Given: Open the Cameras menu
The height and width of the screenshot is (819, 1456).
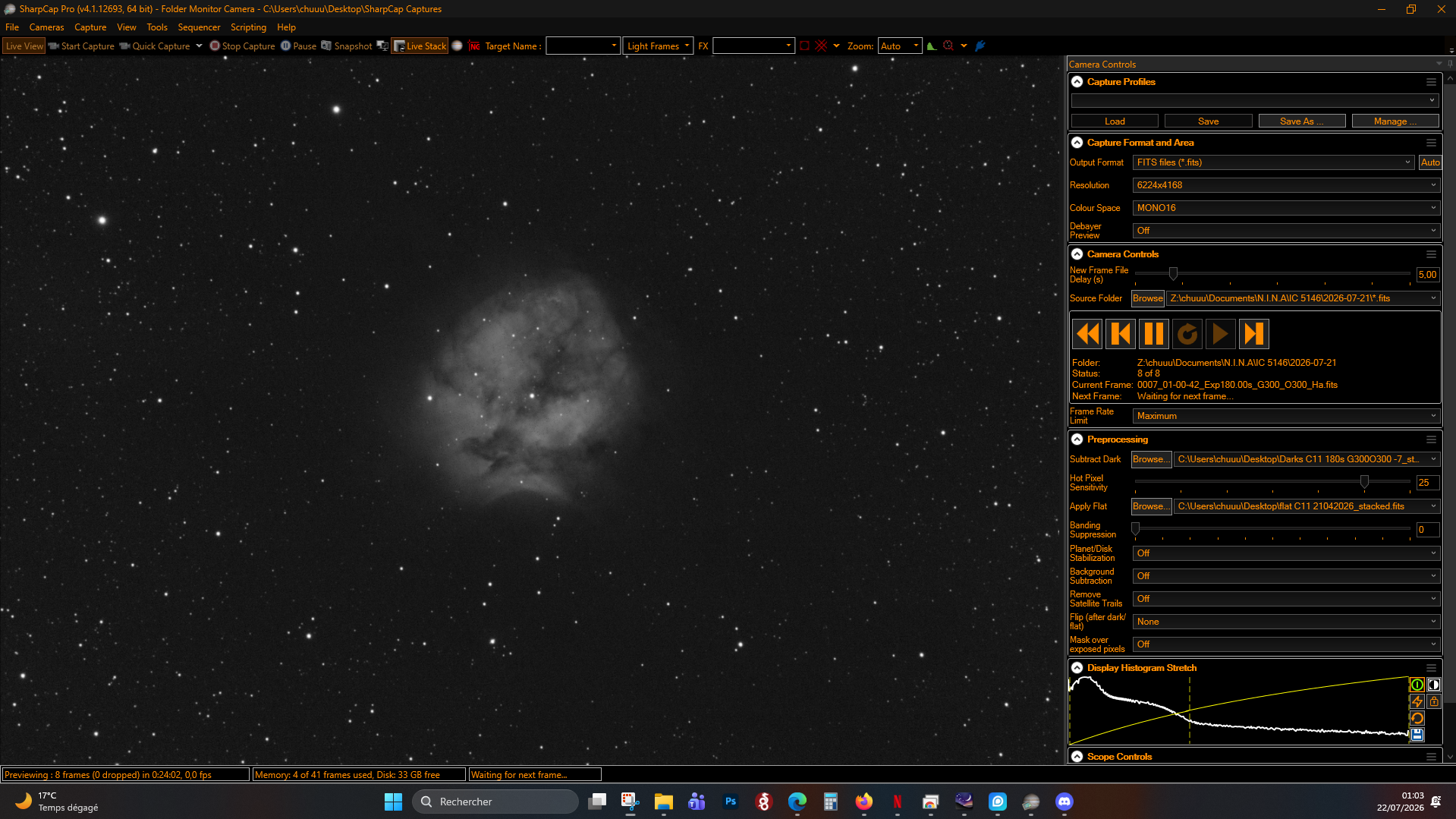Looking at the screenshot, I should tap(47, 27).
